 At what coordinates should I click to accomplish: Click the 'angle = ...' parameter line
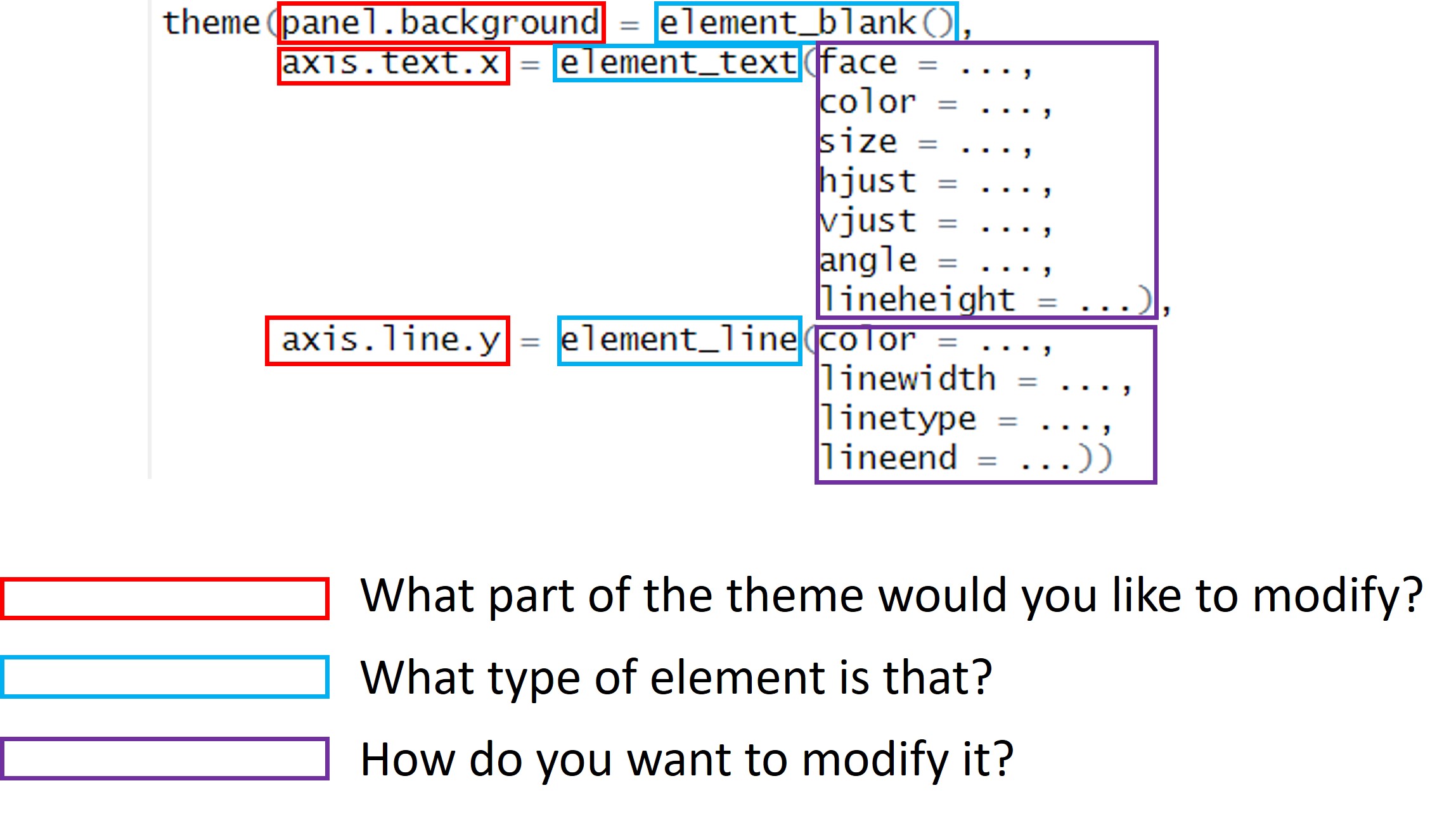point(936,261)
